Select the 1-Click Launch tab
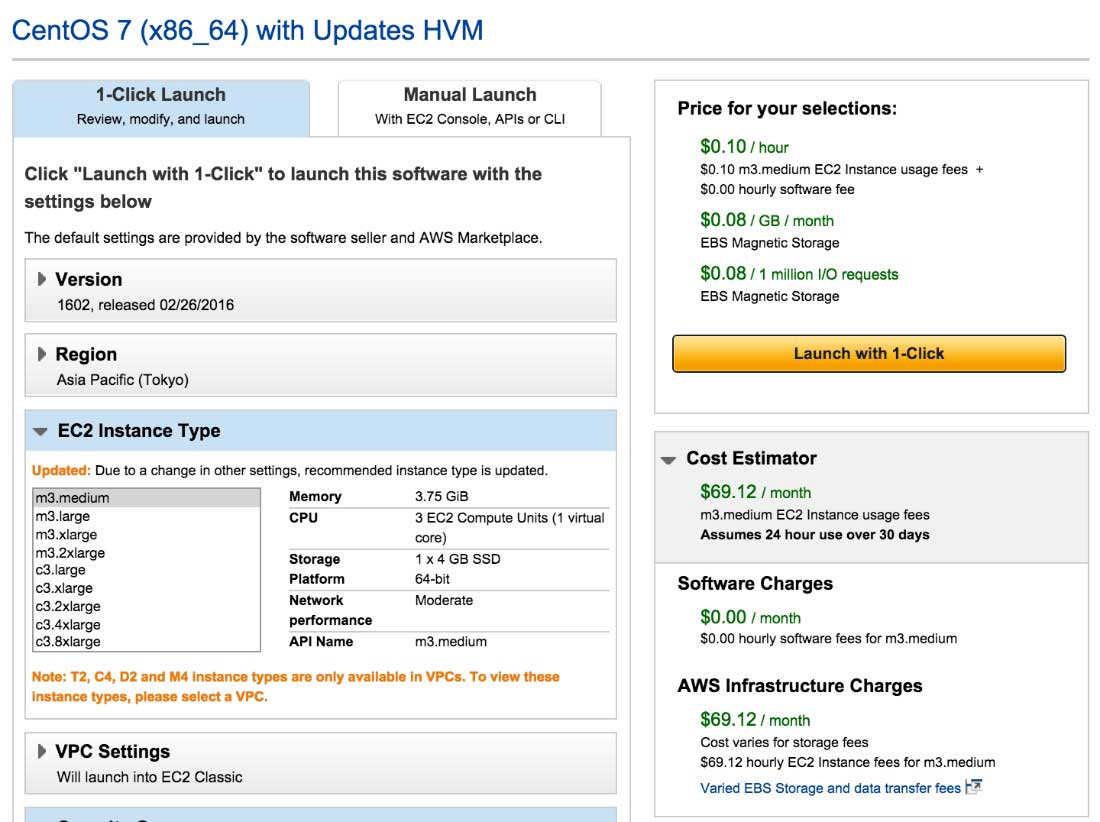This screenshot has width=1100, height=822. 161,106
